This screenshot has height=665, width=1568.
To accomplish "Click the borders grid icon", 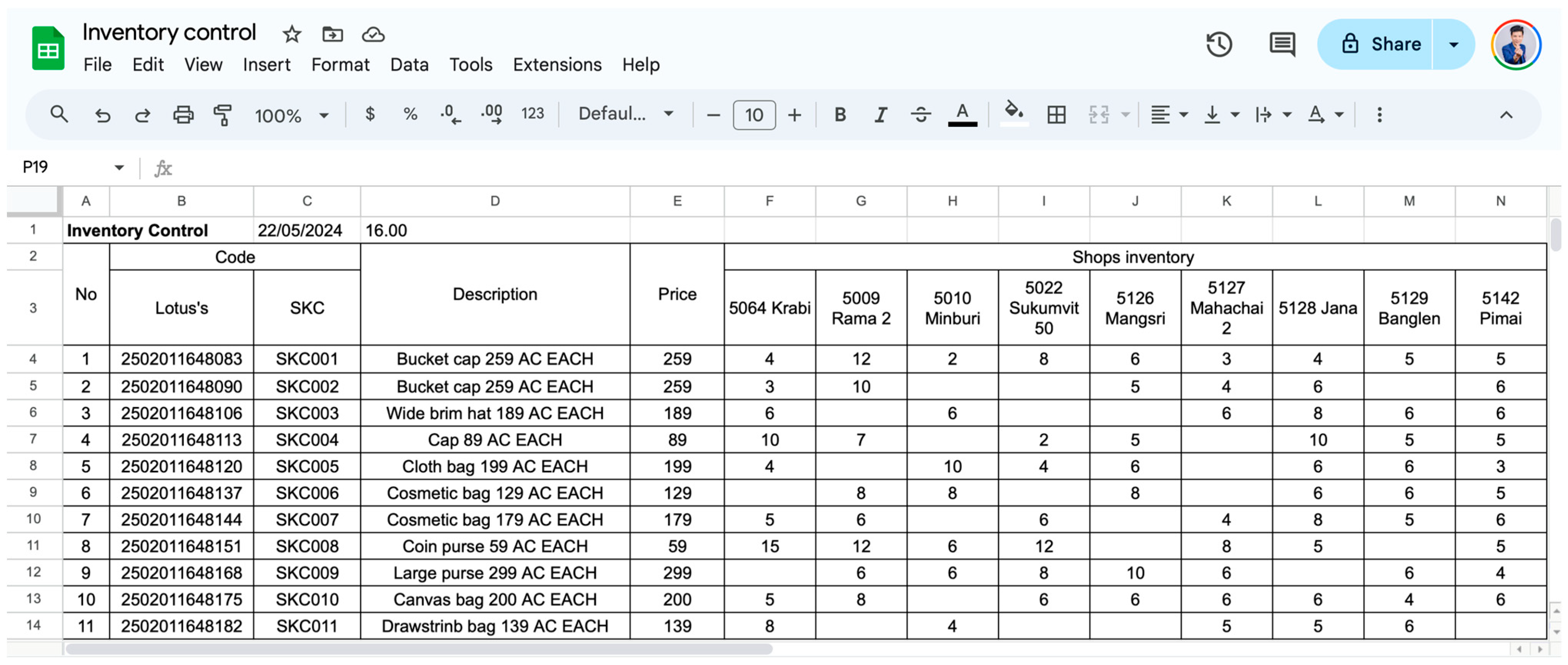I will click(1056, 115).
